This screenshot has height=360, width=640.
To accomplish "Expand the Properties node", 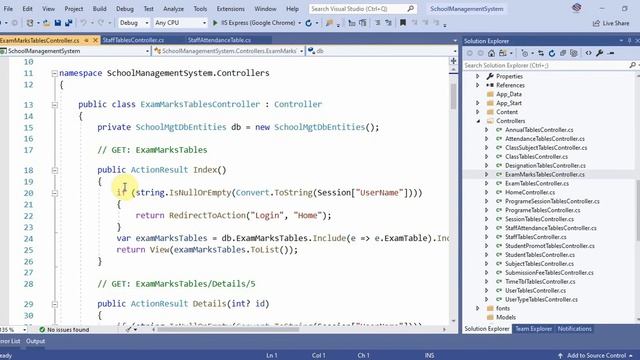I will coord(478,76).
